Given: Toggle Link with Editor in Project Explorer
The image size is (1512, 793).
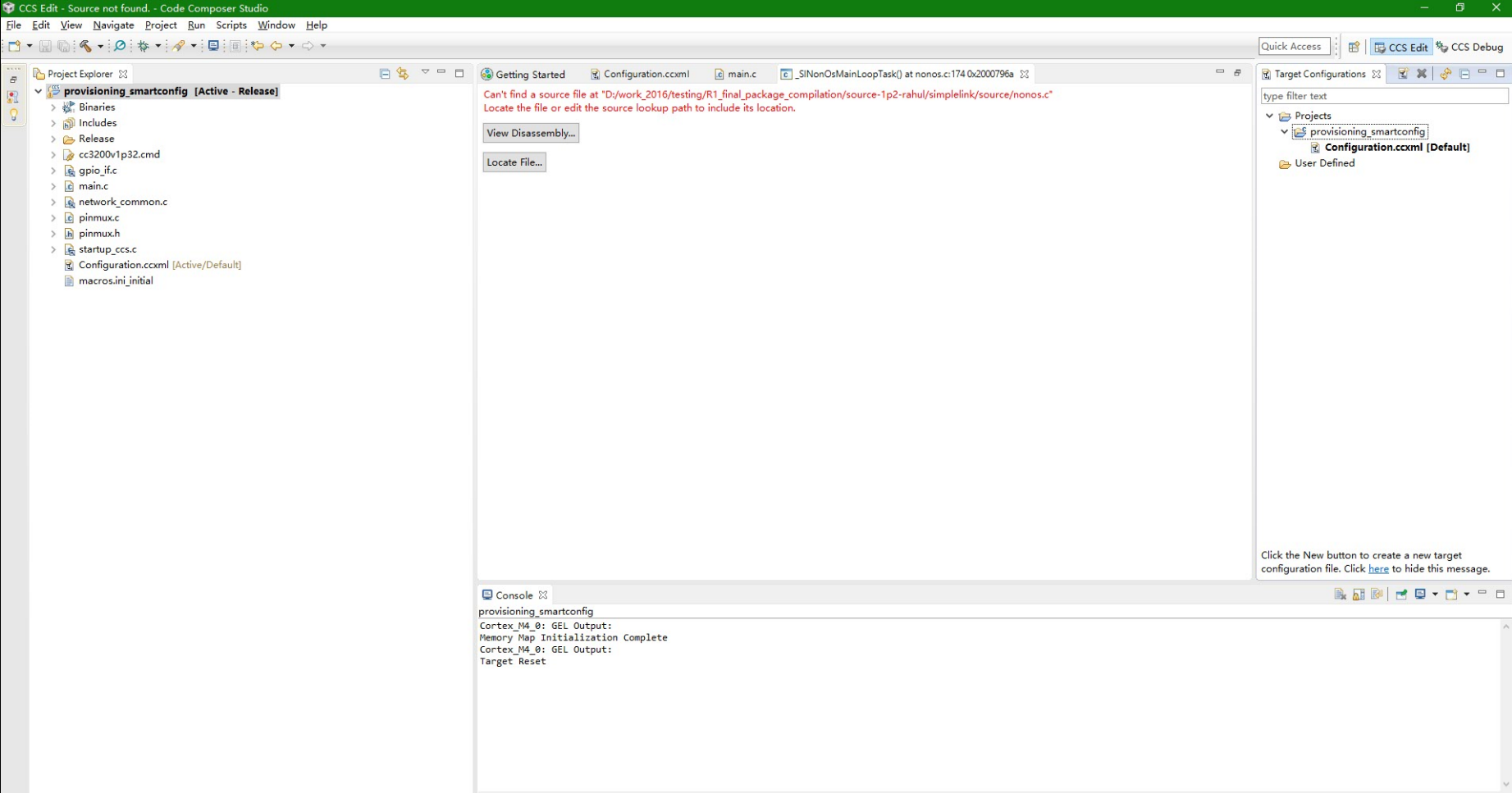Looking at the screenshot, I should [x=402, y=73].
